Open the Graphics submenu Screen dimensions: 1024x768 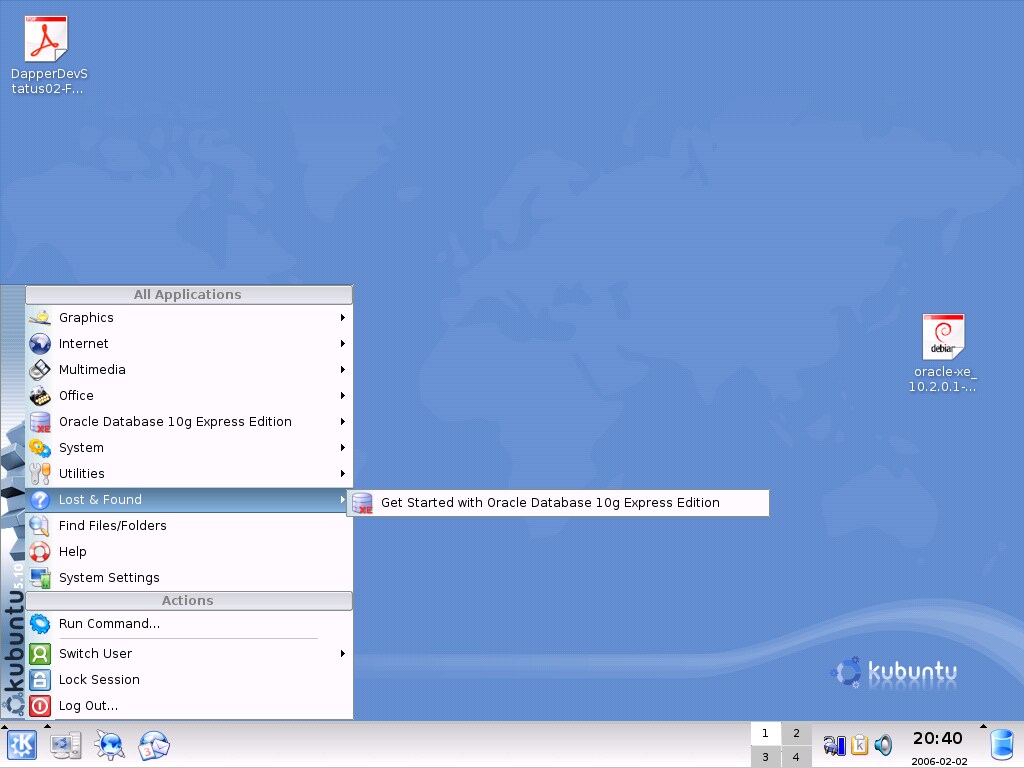(189, 317)
